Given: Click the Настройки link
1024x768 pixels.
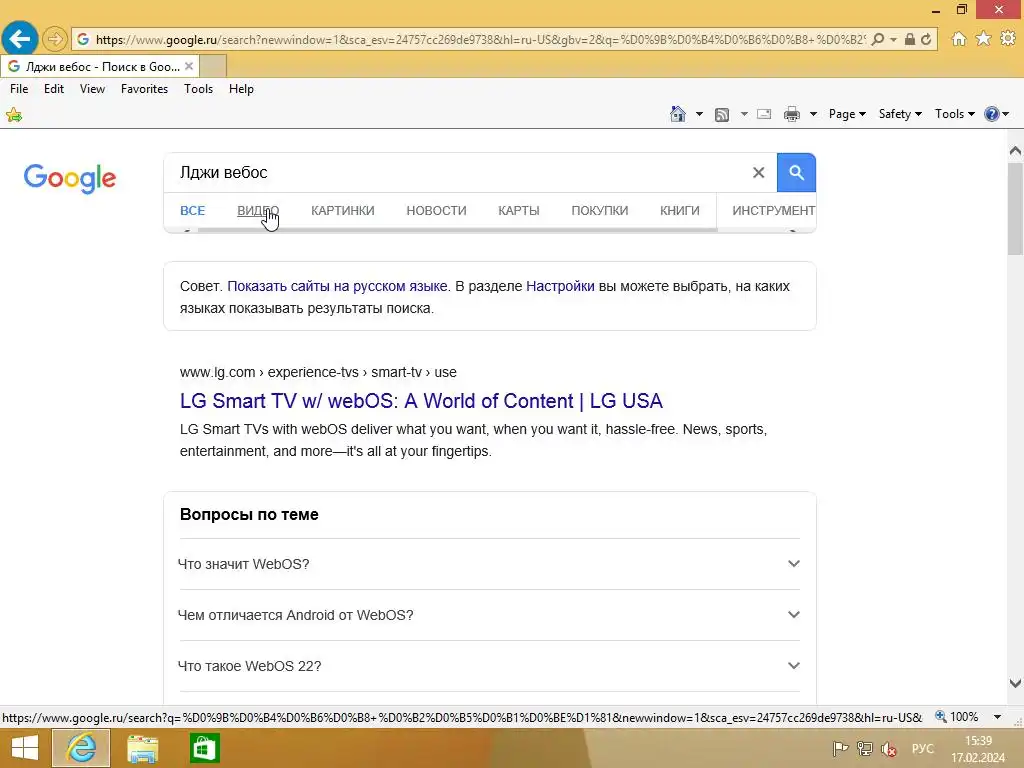Looking at the screenshot, I should click(x=560, y=286).
